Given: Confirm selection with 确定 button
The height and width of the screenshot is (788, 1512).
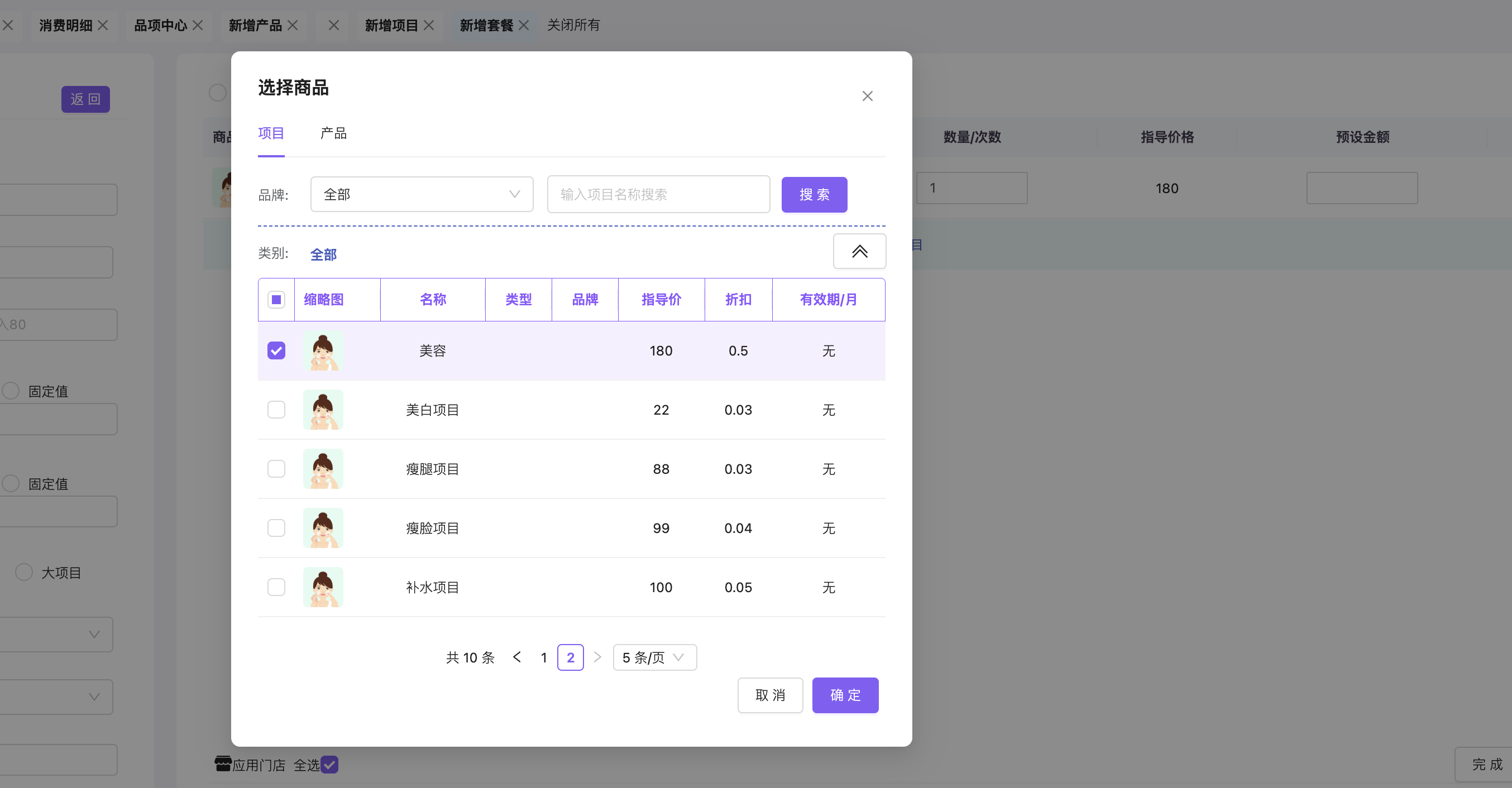Looking at the screenshot, I should [x=845, y=695].
